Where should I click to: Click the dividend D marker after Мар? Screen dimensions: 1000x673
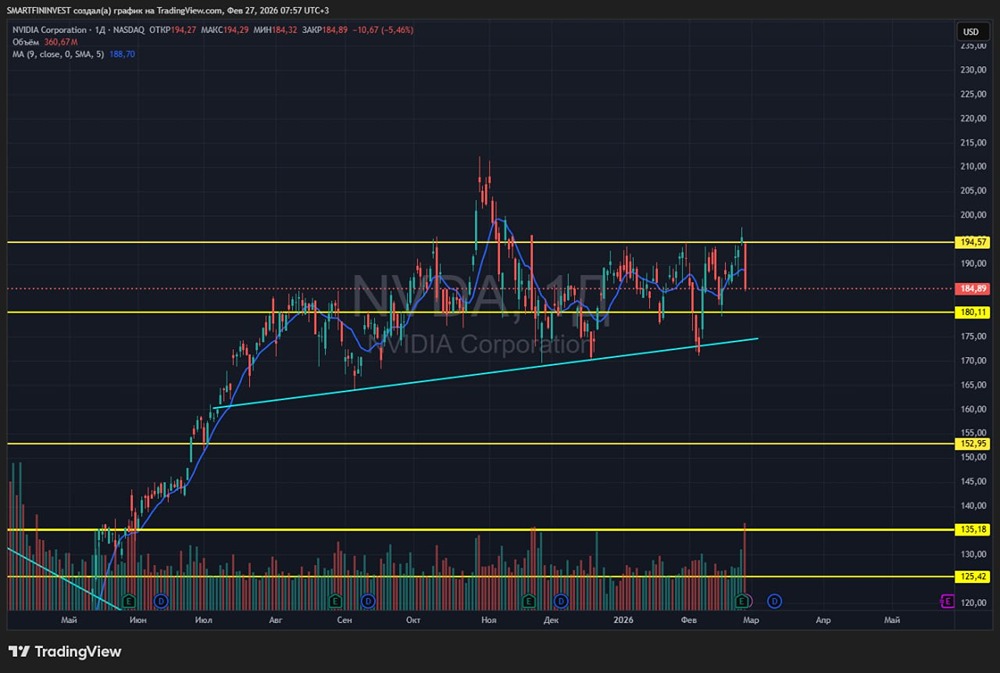coord(774,601)
